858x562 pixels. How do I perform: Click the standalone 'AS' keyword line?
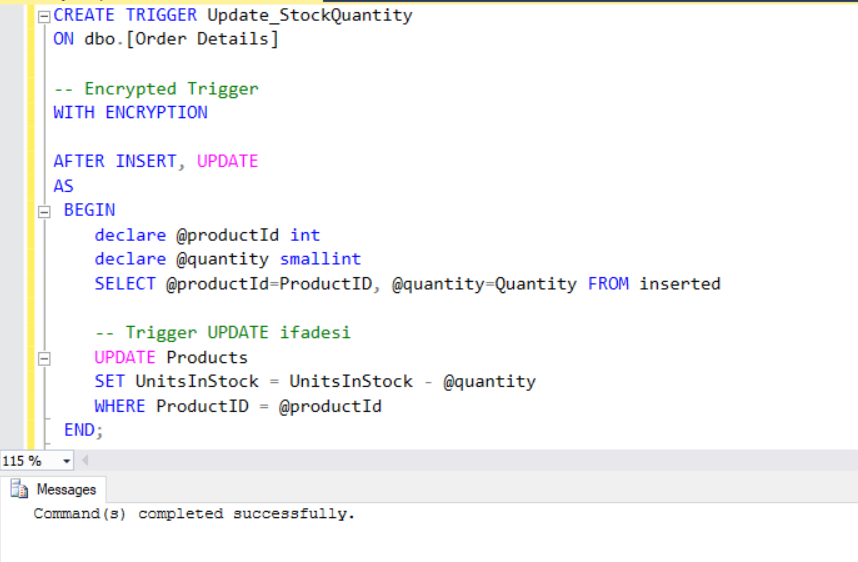pos(63,186)
